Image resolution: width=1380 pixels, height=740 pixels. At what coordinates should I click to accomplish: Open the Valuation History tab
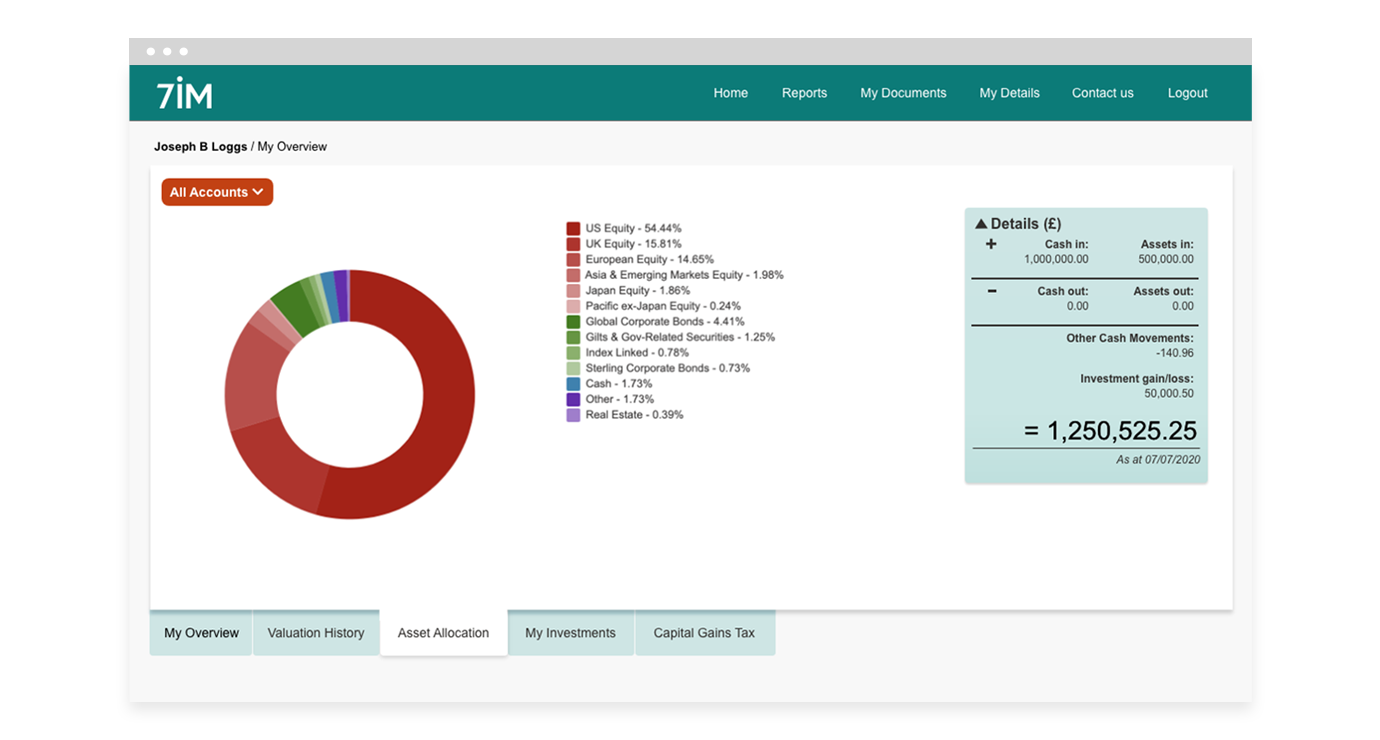tap(316, 633)
